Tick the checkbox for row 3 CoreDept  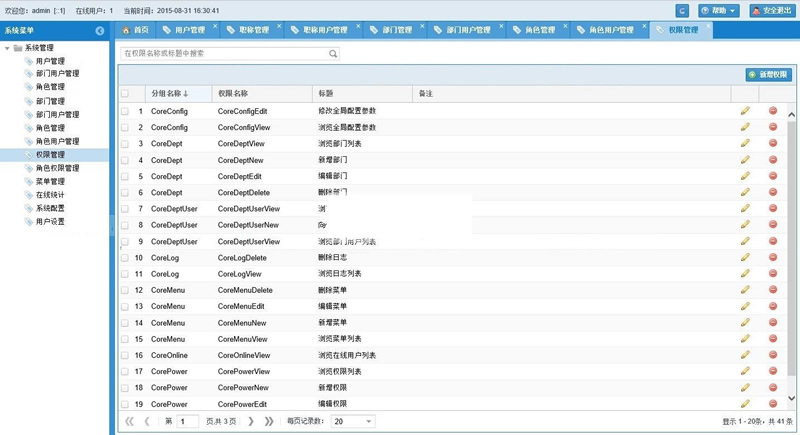[x=125, y=144]
